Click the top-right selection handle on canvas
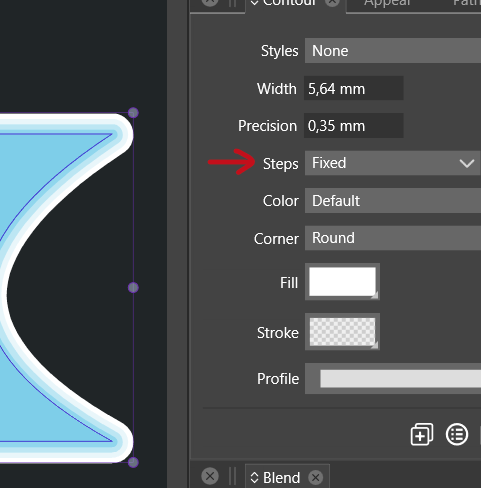Image resolution: width=481 pixels, height=488 pixels. click(133, 113)
